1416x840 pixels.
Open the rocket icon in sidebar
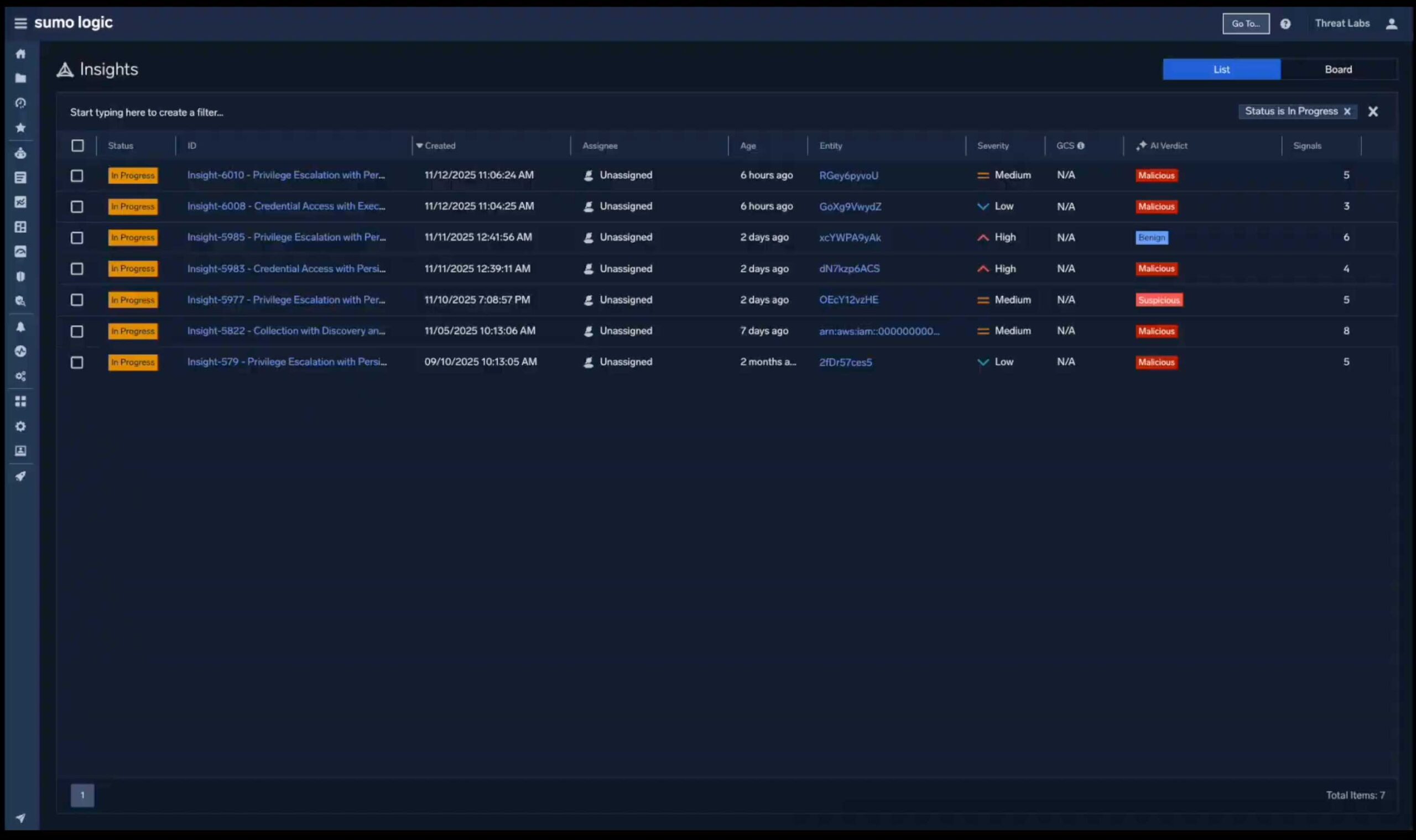click(x=20, y=476)
